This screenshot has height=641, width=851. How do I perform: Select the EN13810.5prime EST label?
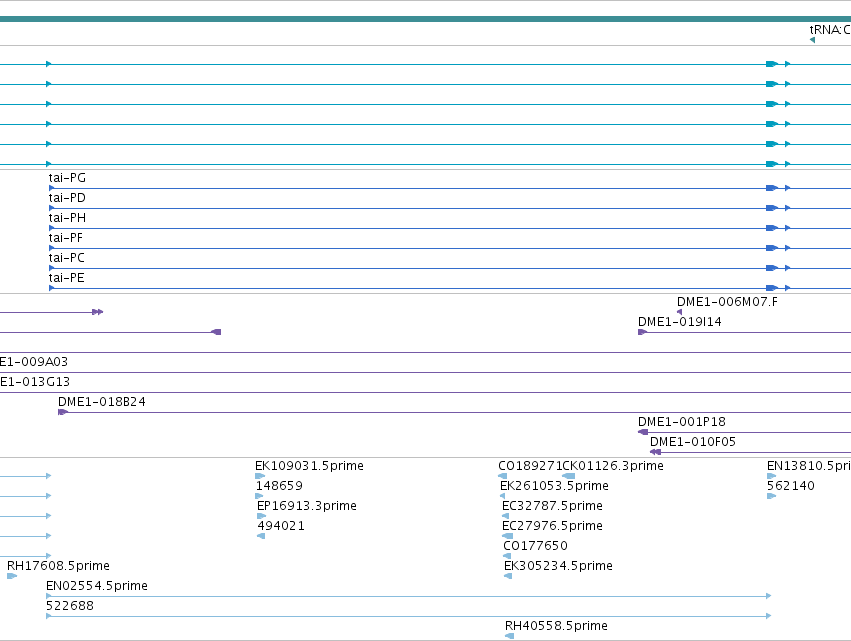coord(809,466)
